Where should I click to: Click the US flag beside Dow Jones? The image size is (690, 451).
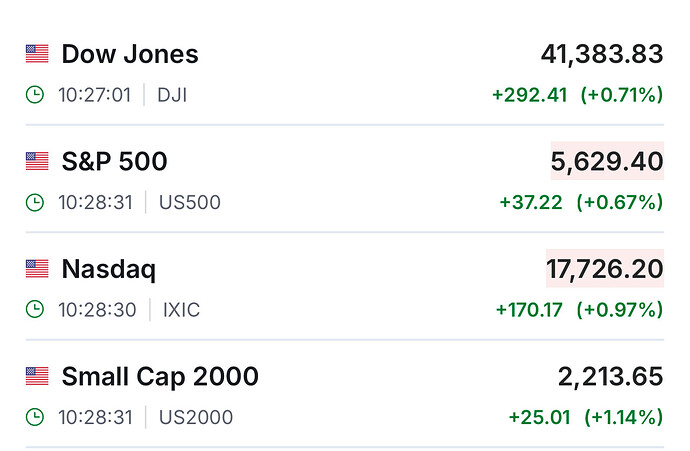click(x=37, y=54)
